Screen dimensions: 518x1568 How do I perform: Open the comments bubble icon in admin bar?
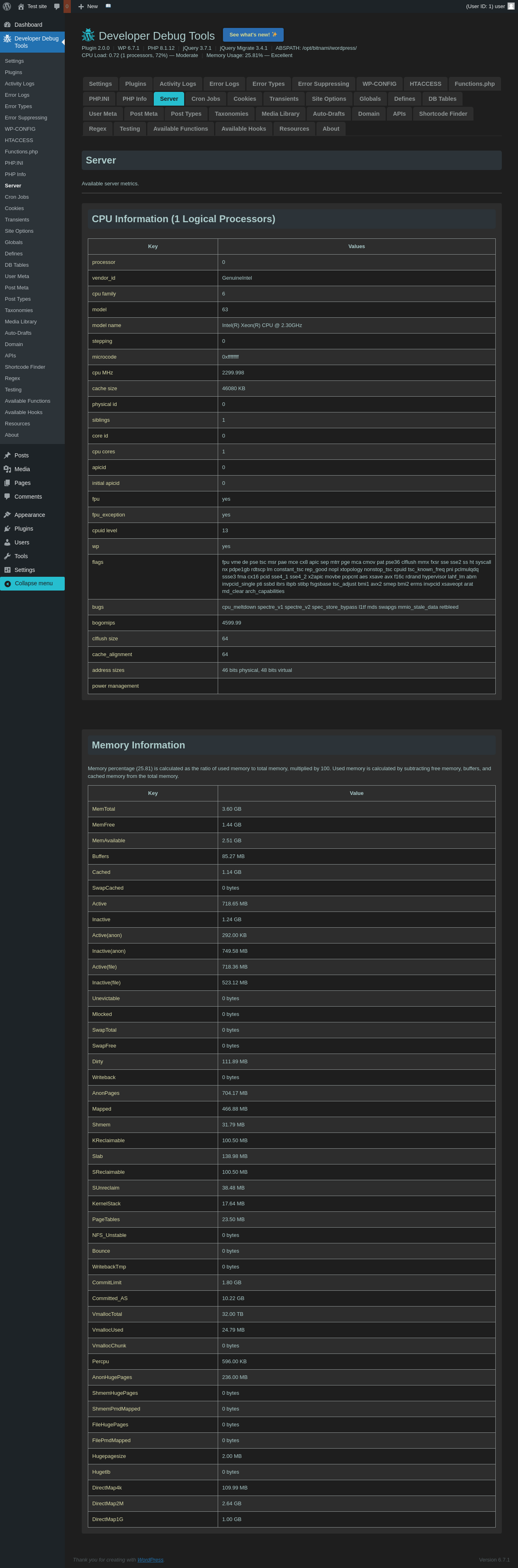[x=57, y=6]
